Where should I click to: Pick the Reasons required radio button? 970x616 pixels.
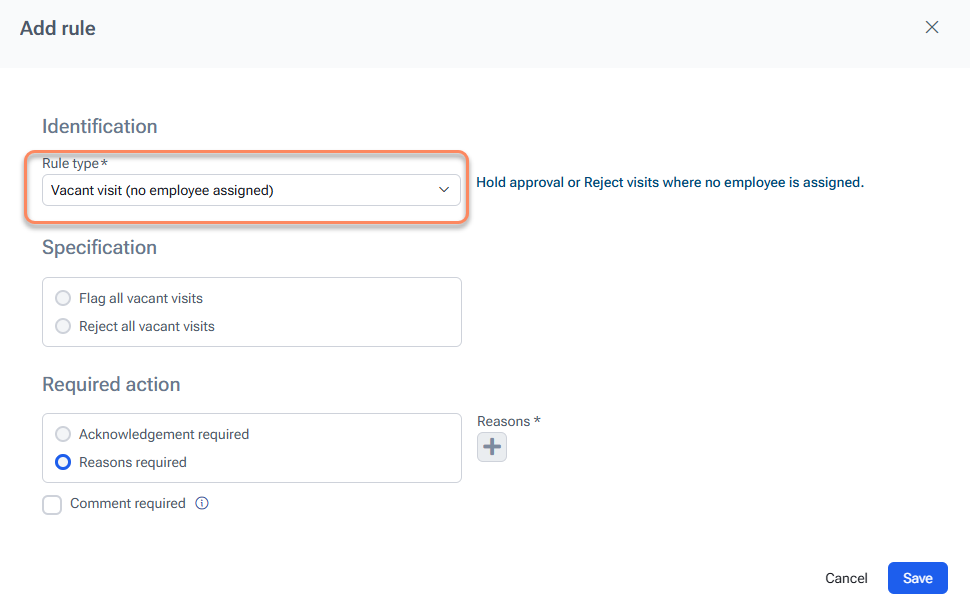[x=64, y=462]
